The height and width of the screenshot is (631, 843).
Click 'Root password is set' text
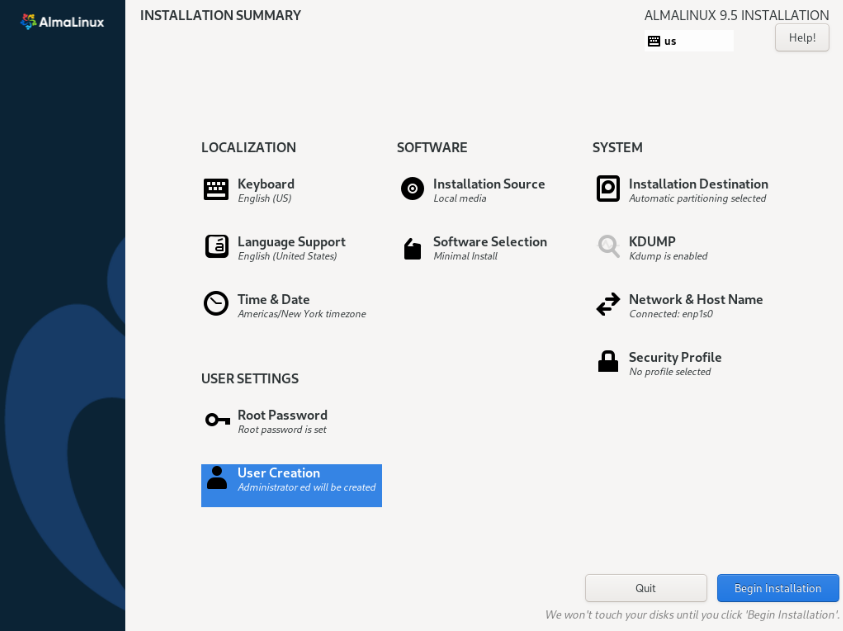point(282,429)
